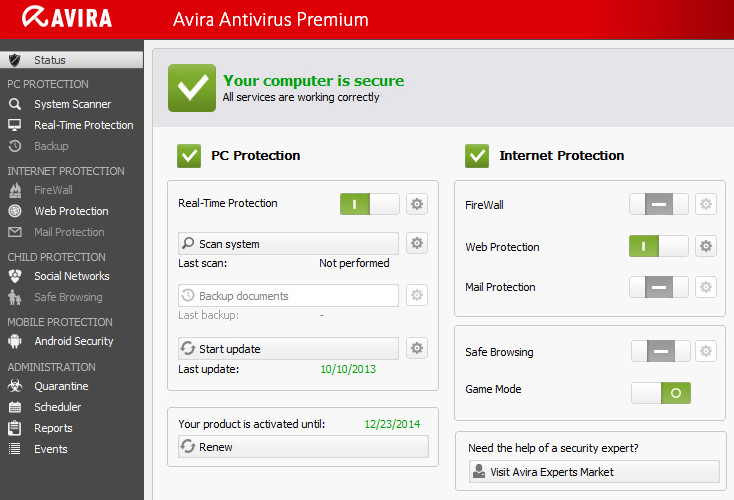The height and width of the screenshot is (500, 734).
Task: Toggle Real-Time Protection switch off
Action: (369, 204)
